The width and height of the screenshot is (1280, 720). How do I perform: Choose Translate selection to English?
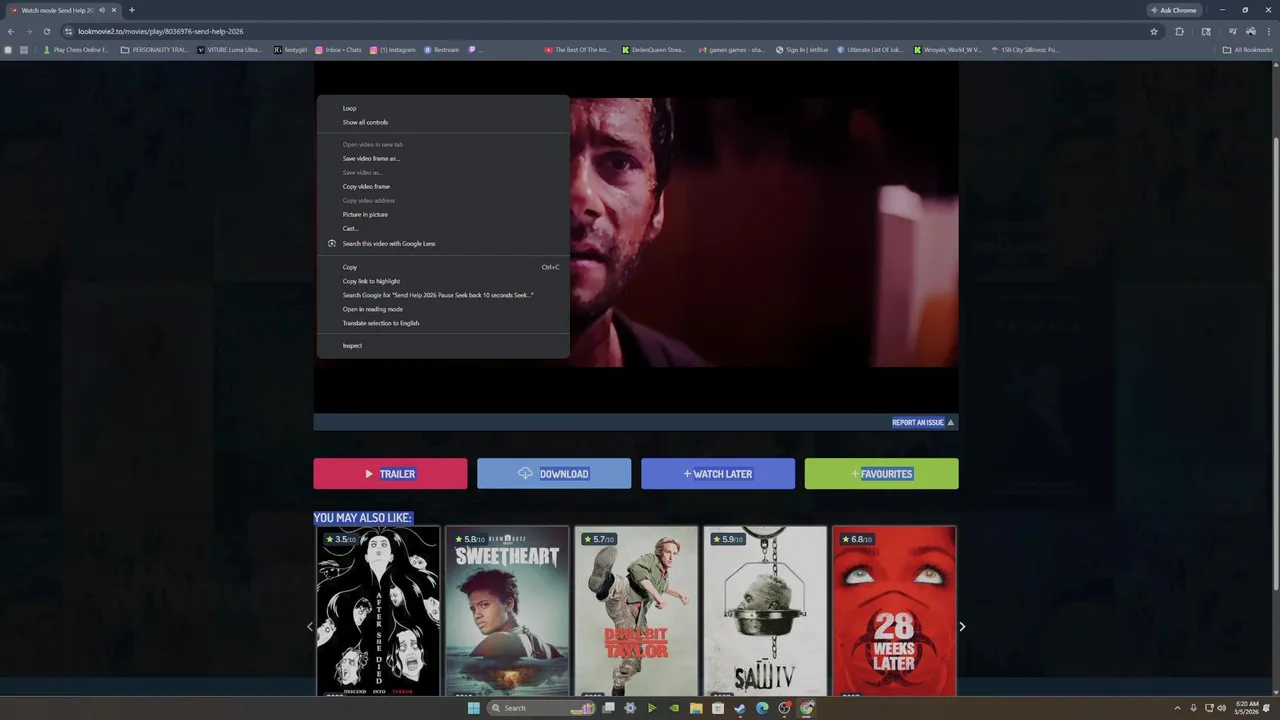coord(443,323)
